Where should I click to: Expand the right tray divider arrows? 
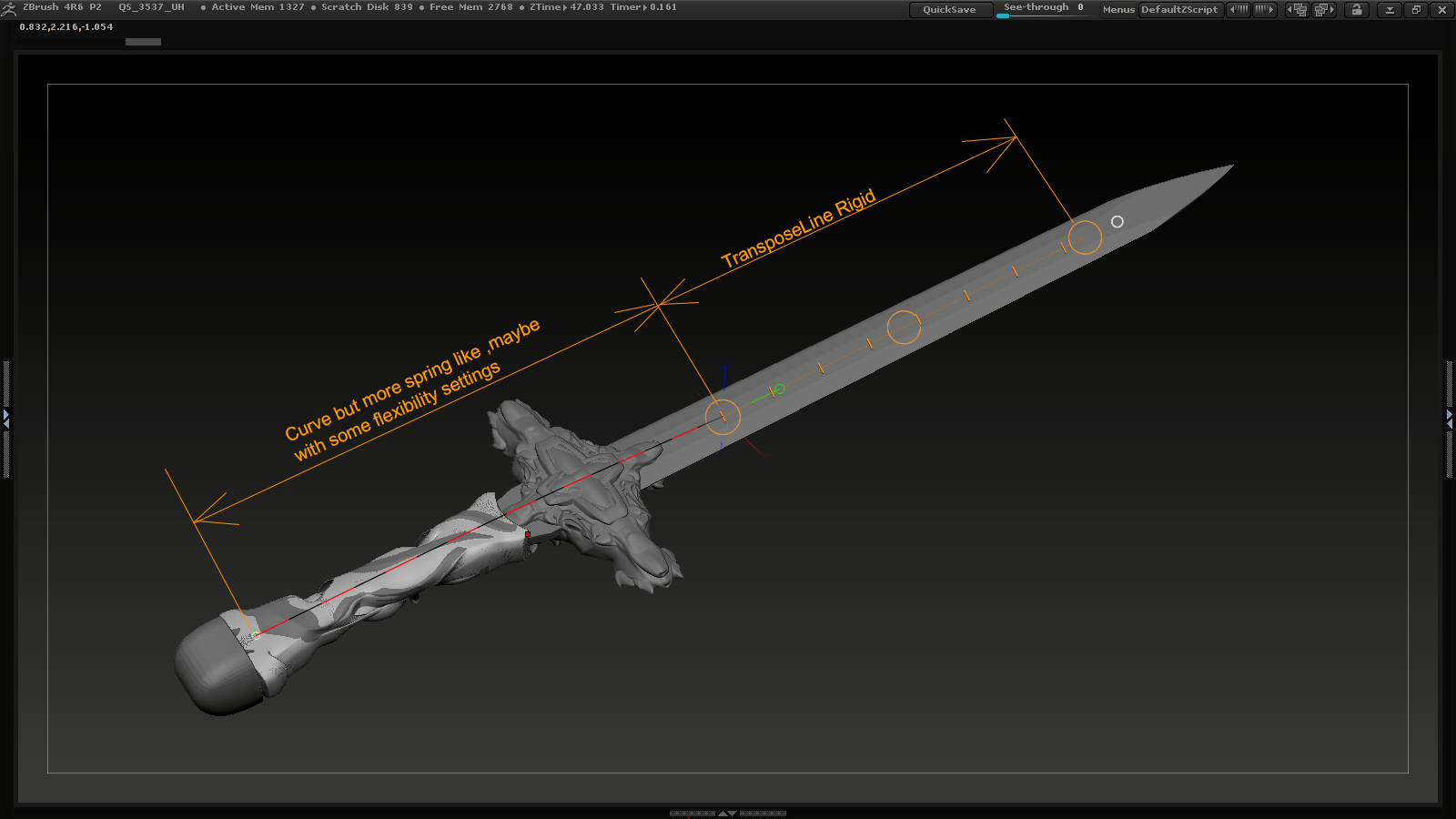click(x=1450, y=419)
